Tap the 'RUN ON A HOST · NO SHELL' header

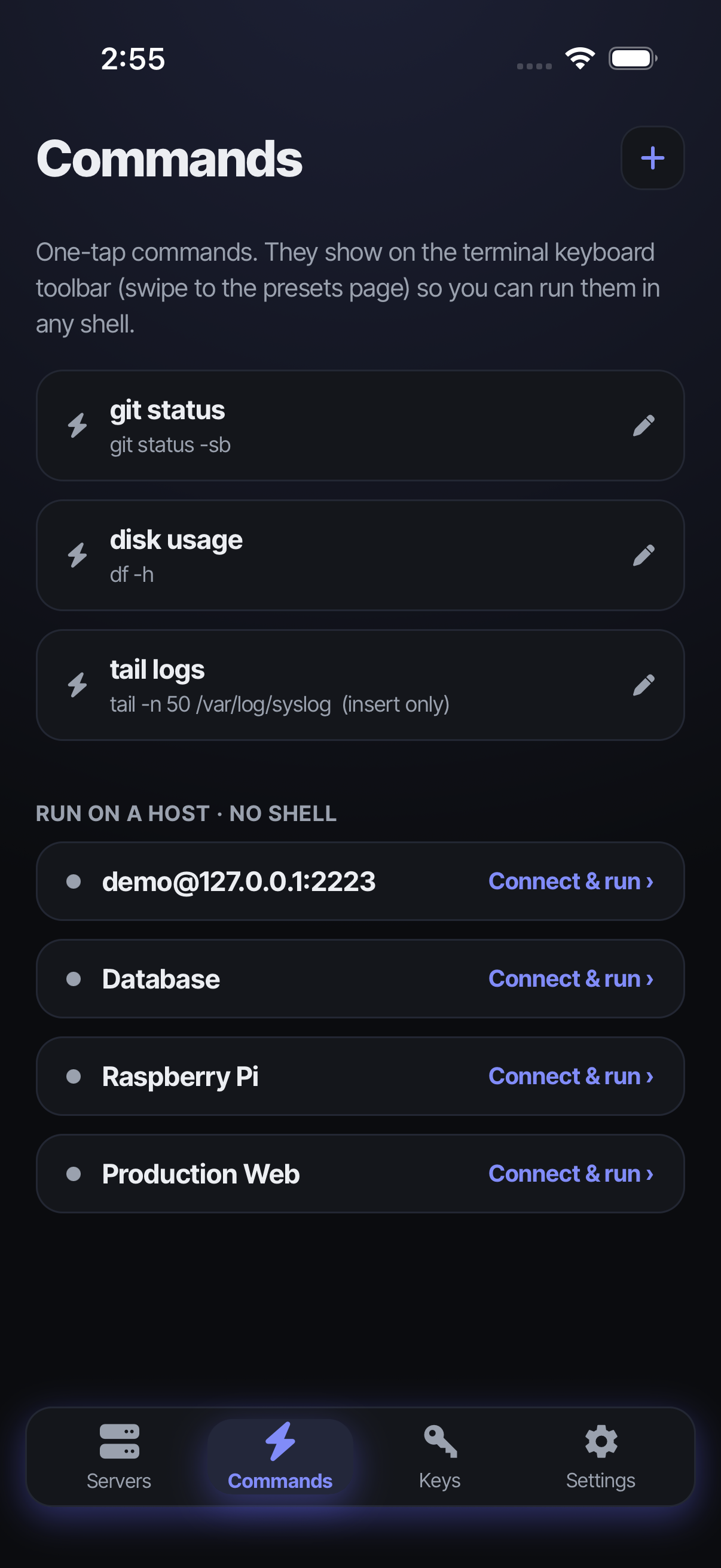coord(186,814)
